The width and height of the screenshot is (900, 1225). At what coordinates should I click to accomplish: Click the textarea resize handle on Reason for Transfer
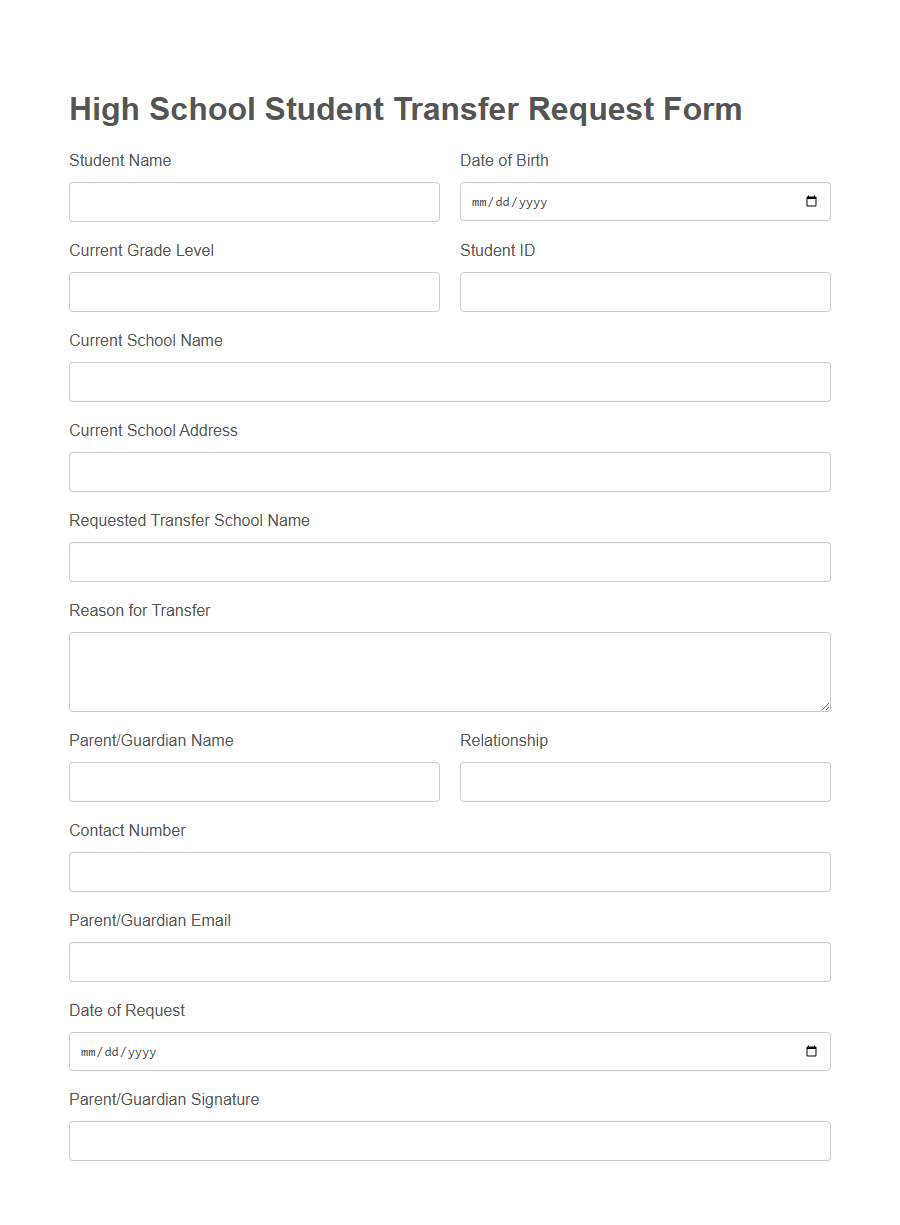(824, 706)
